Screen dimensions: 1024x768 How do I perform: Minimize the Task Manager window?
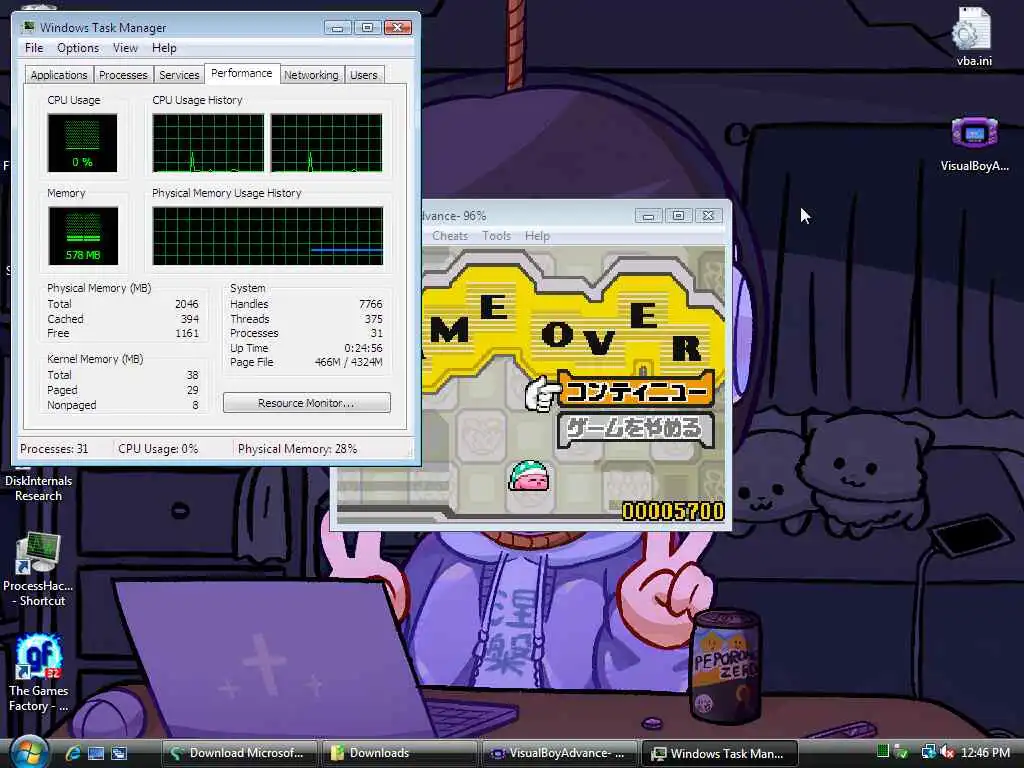pos(337,27)
